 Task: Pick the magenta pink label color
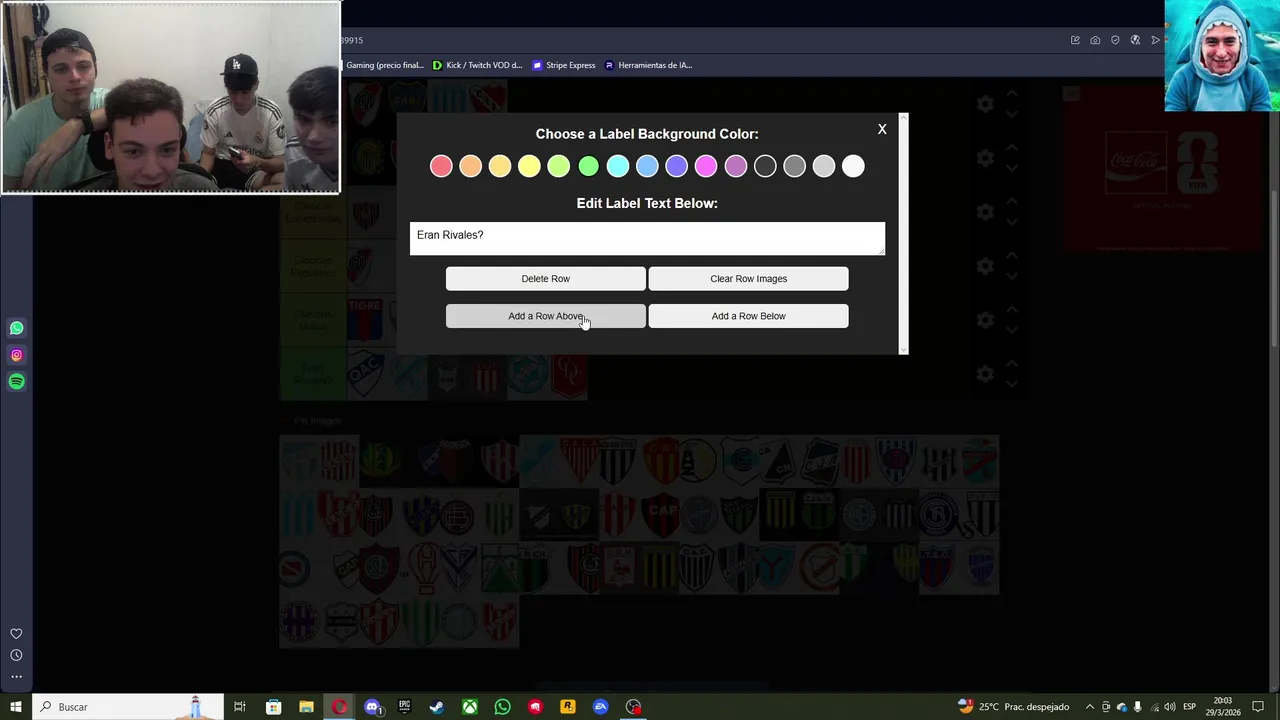[x=706, y=166]
